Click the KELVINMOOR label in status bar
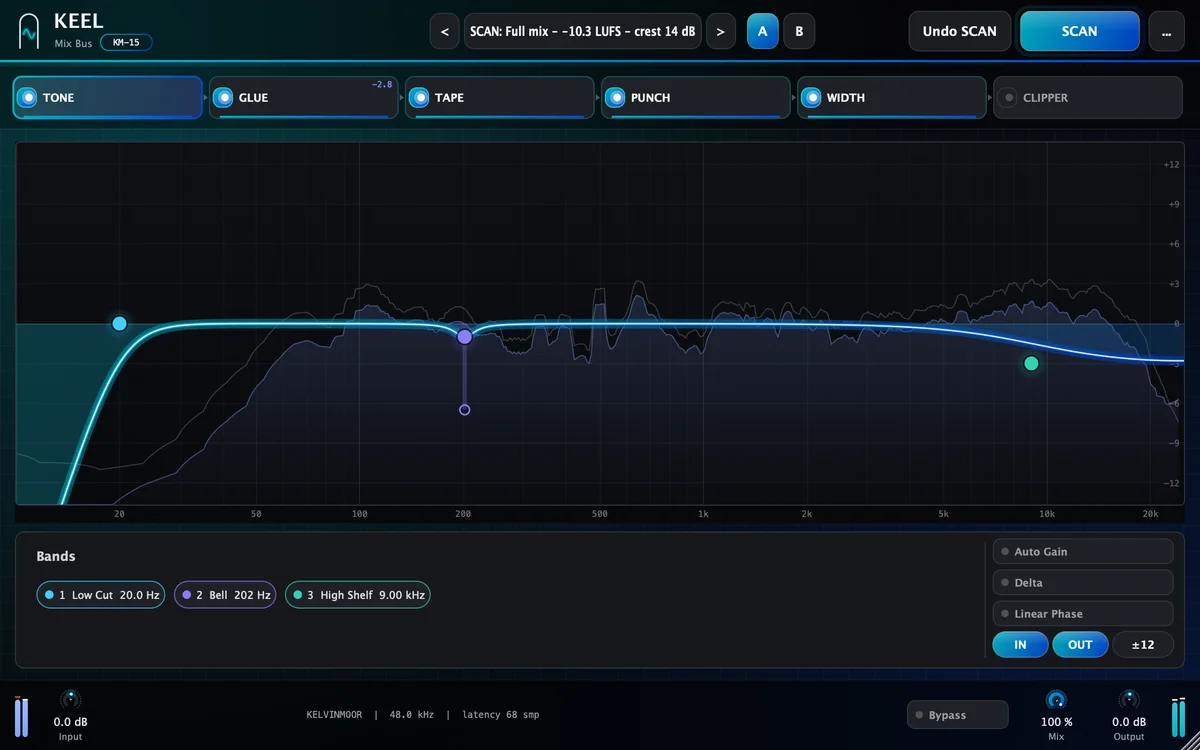This screenshot has height=750, width=1200. (336, 715)
